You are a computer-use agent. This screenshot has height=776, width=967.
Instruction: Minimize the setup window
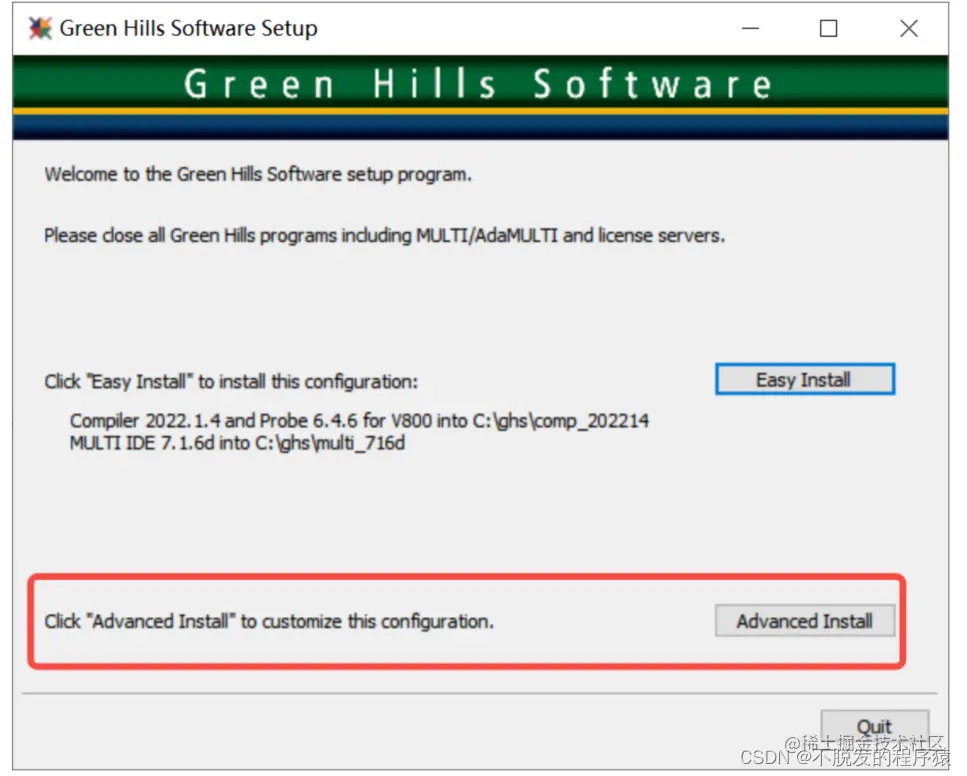[x=750, y=28]
